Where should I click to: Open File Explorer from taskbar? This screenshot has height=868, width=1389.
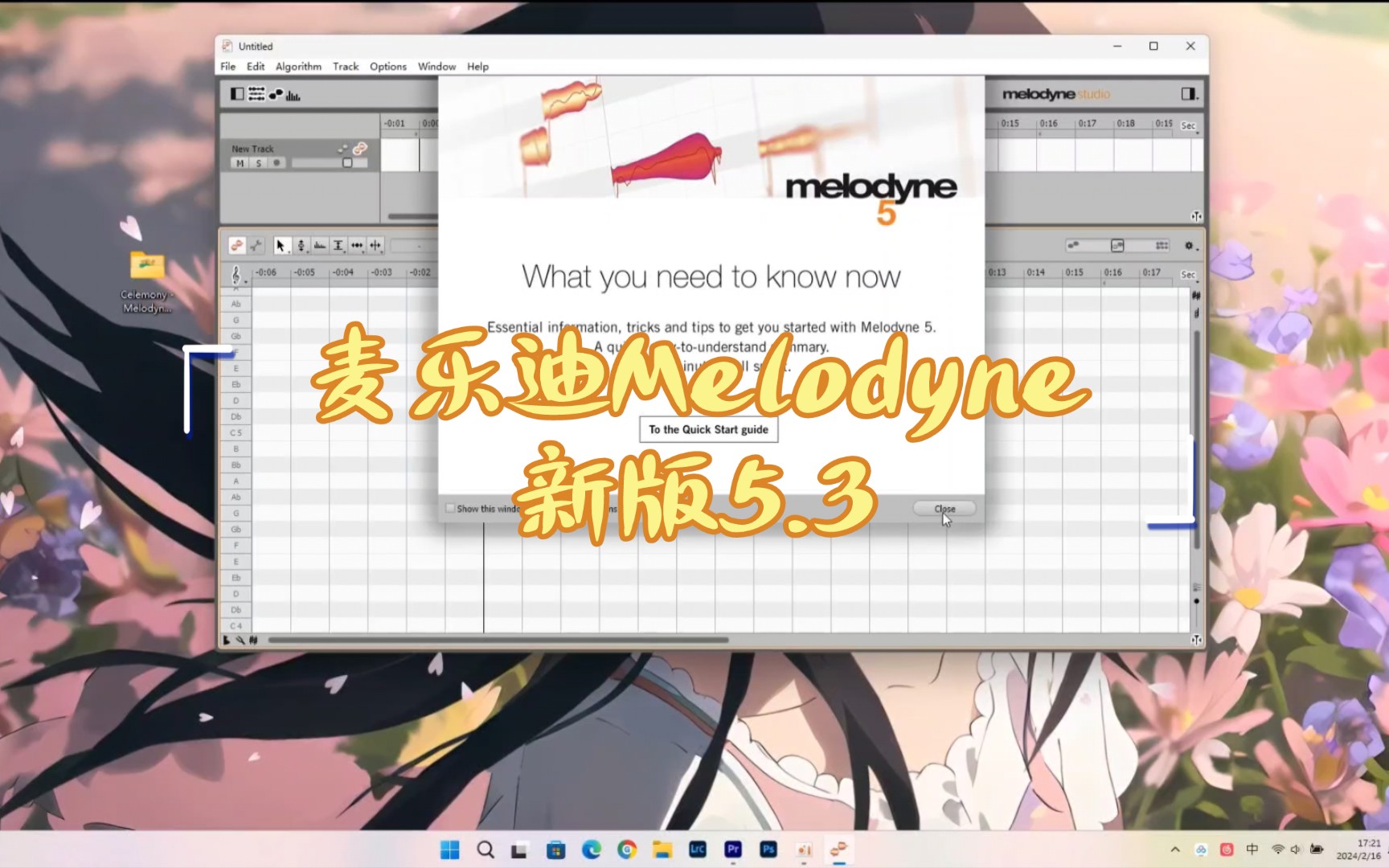tap(662, 850)
